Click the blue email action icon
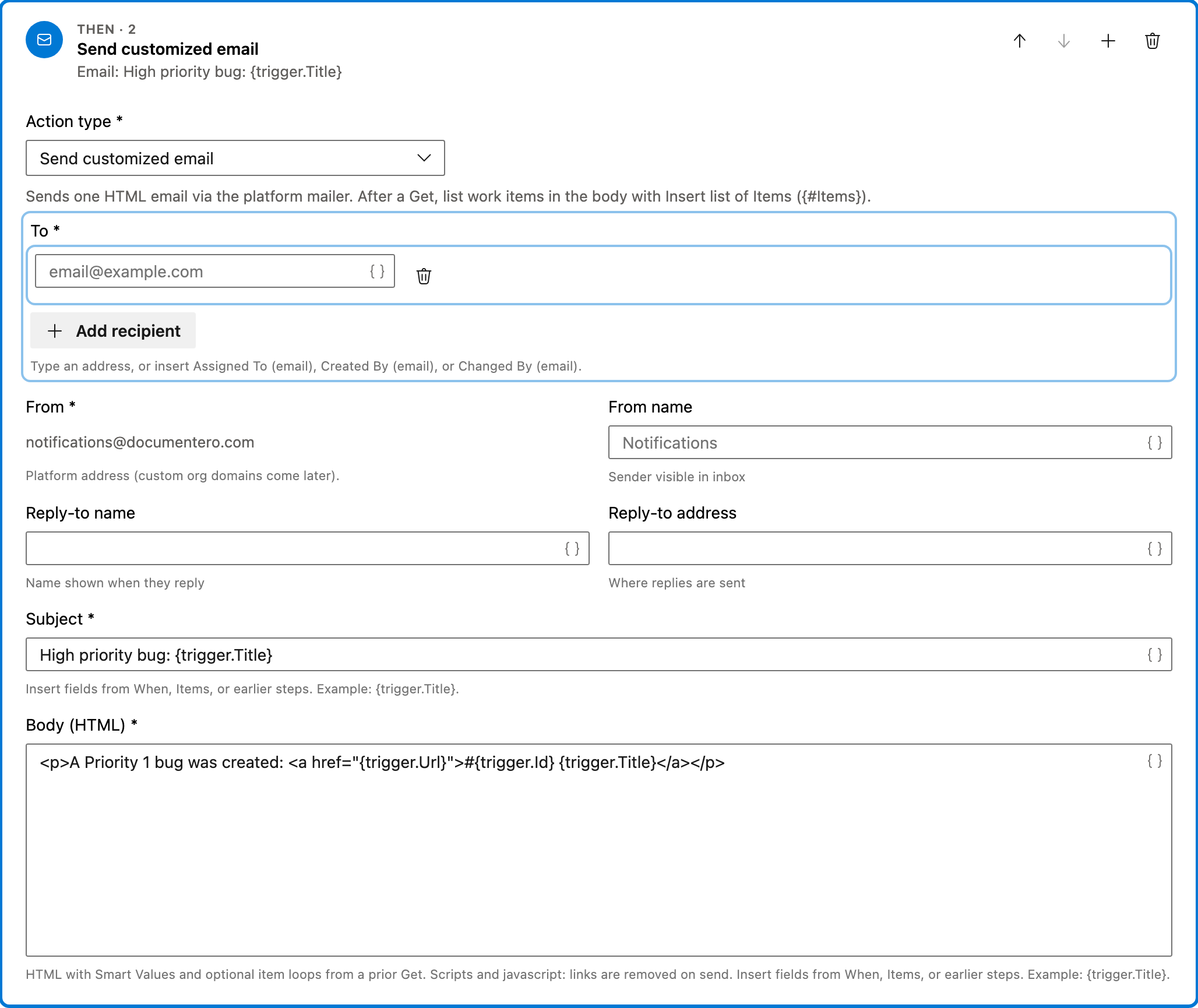The height and width of the screenshot is (1008, 1198). tap(44, 40)
